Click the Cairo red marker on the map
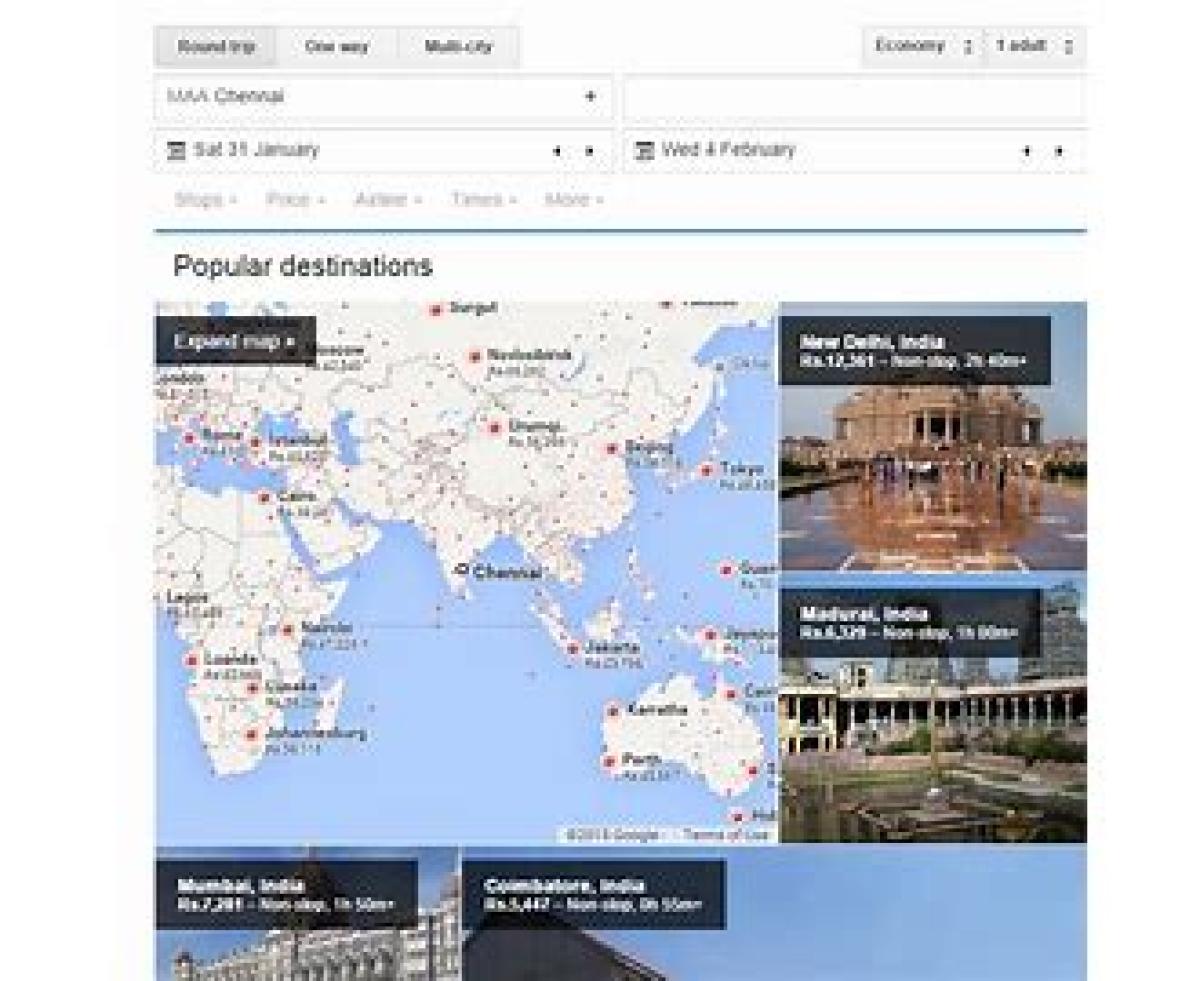Viewport: 1200px width, 981px height. (x=265, y=497)
